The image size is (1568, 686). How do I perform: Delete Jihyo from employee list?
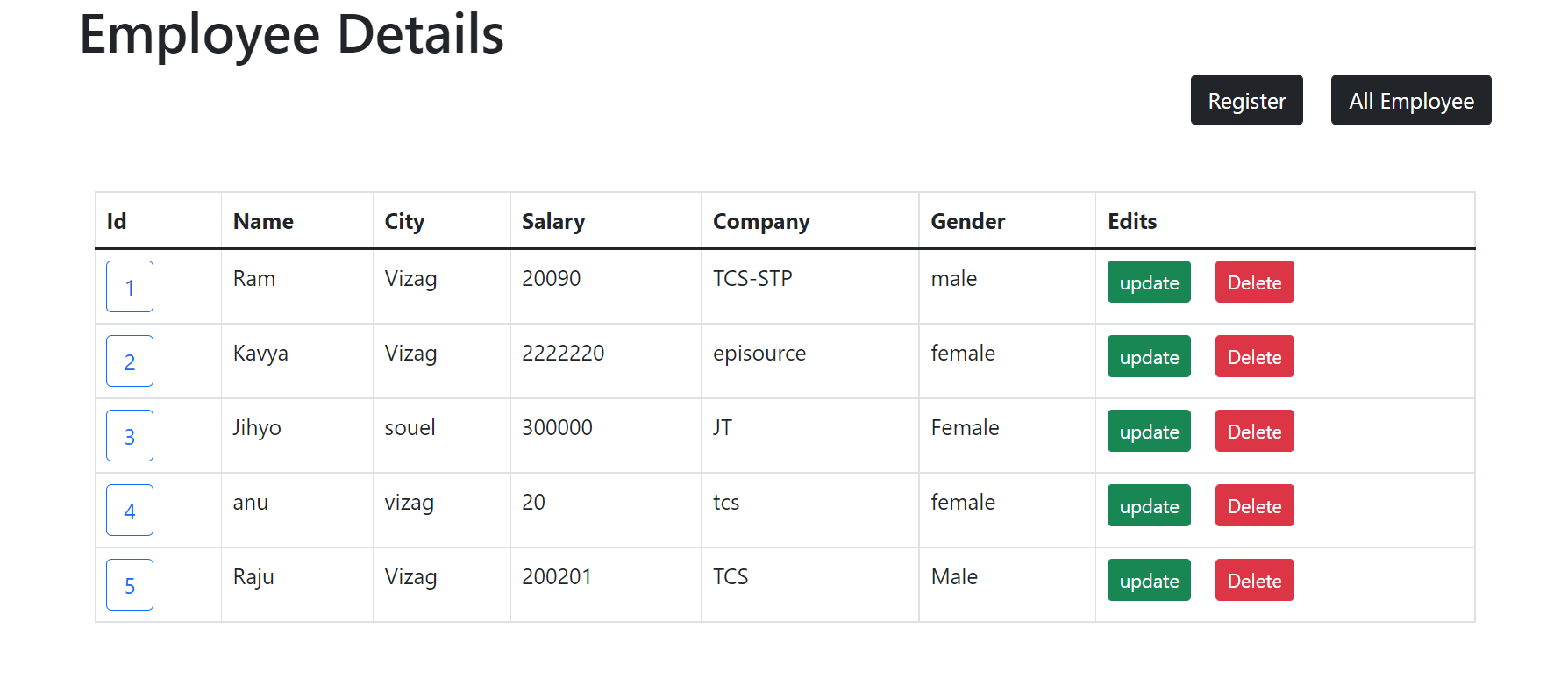coord(1254,431)
